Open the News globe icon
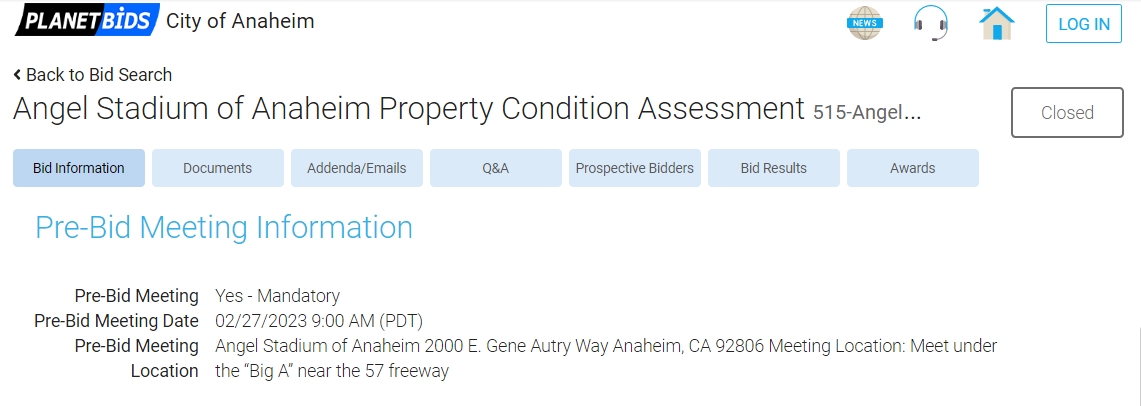 tap(865, 22)
